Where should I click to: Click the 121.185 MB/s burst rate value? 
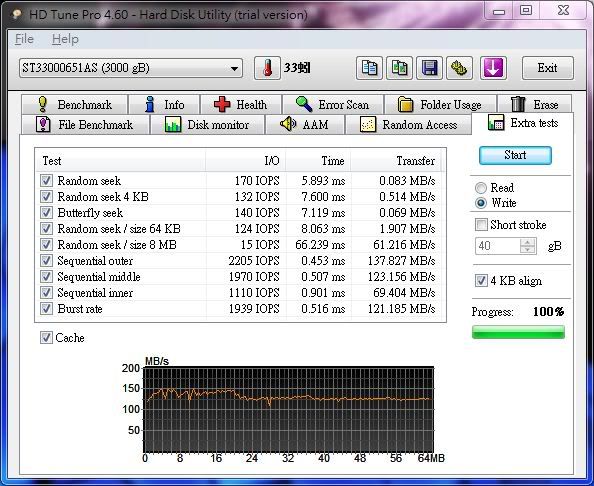tap(401, 309)
